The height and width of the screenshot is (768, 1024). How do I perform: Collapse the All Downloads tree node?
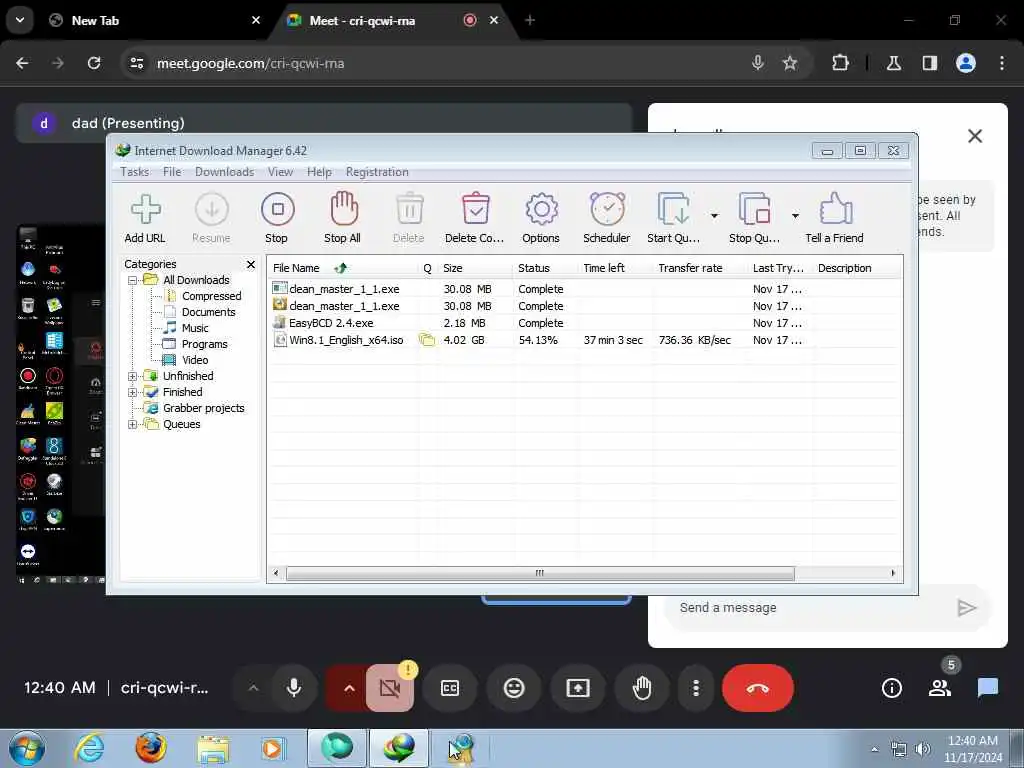tap(133, 280)
